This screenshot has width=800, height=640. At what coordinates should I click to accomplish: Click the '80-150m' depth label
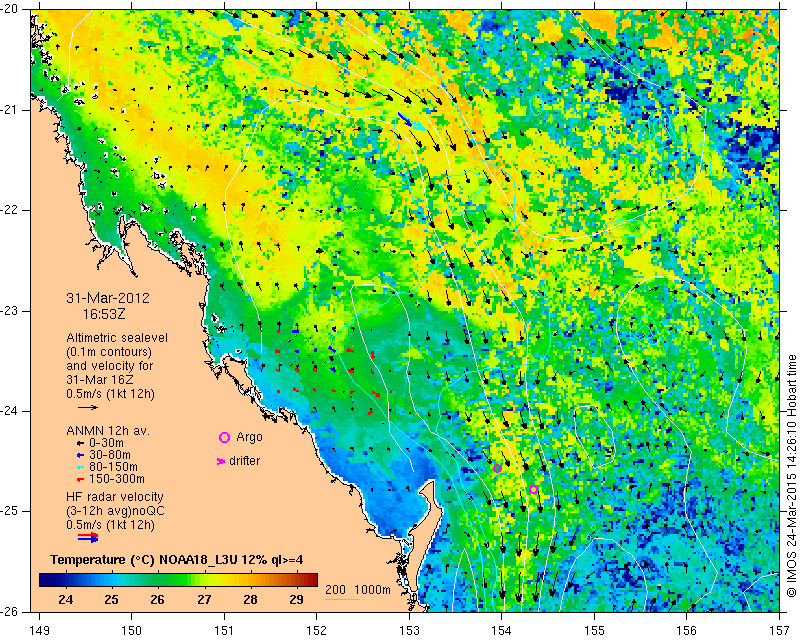click(x=113, y=467)
